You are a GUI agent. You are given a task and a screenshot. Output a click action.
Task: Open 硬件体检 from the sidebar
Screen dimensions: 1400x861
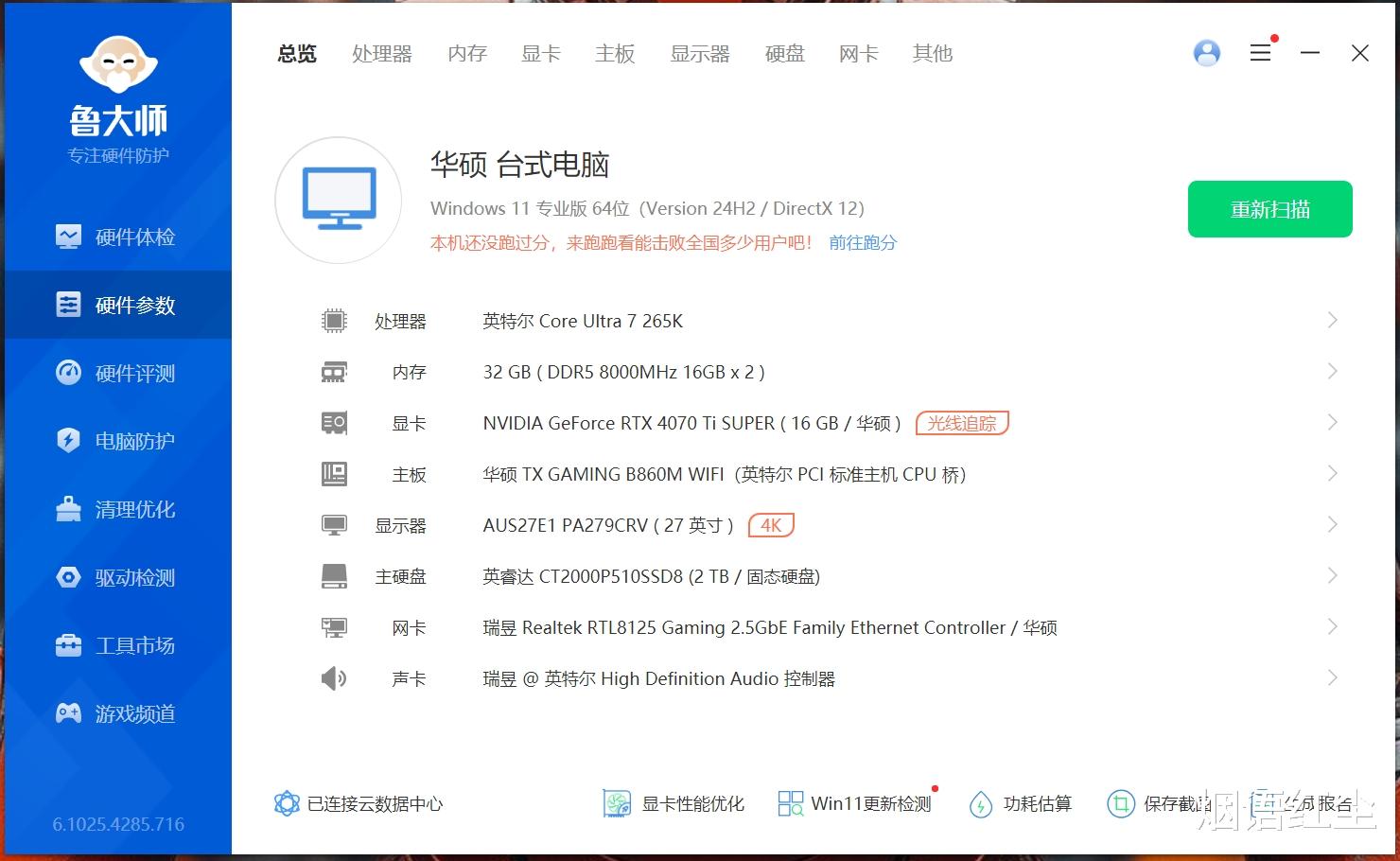pos(118,237)
